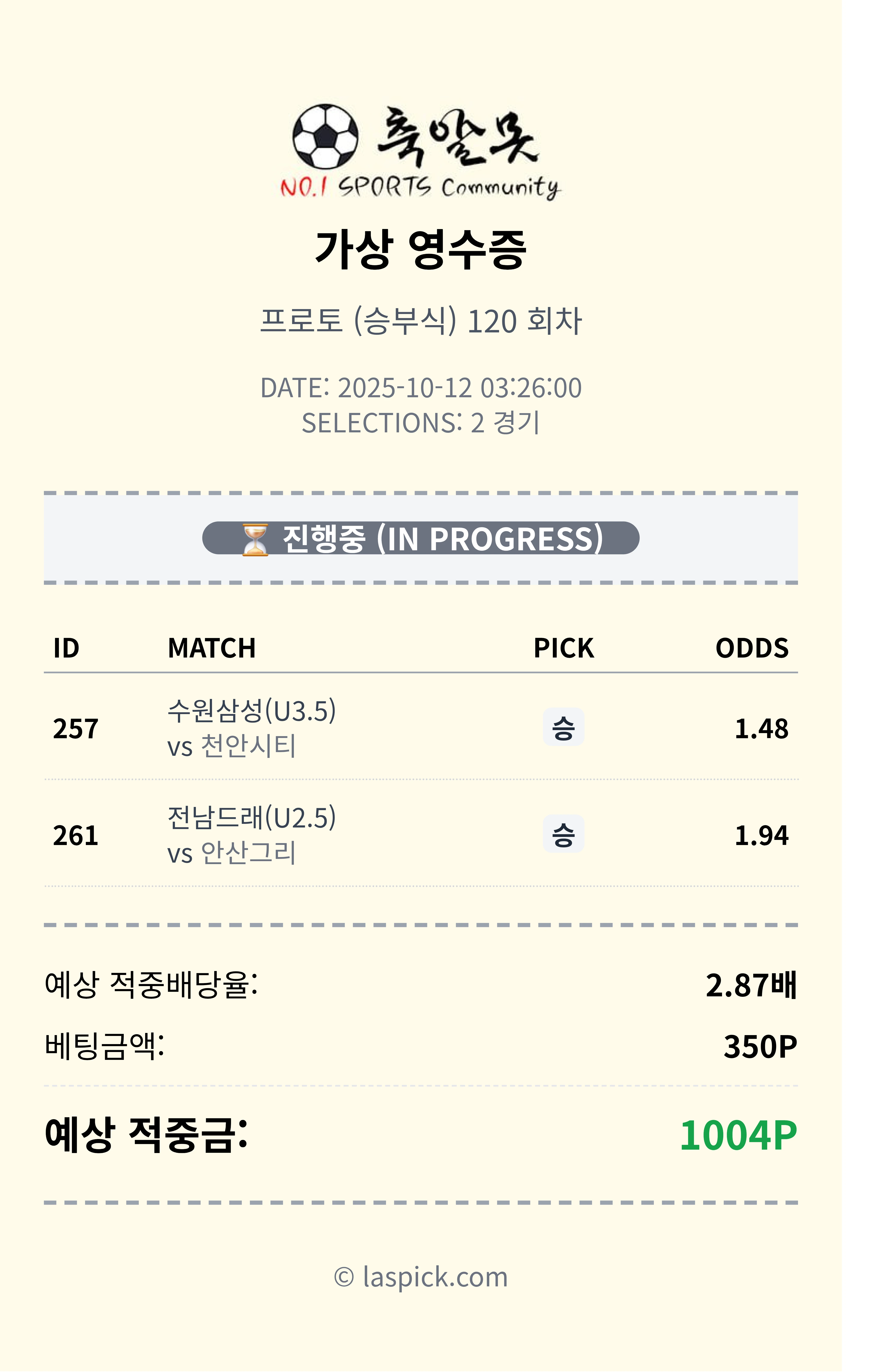
Task: Click the hourglass icon in status badge
Action: pyautogui.click(x=255, y=539)
